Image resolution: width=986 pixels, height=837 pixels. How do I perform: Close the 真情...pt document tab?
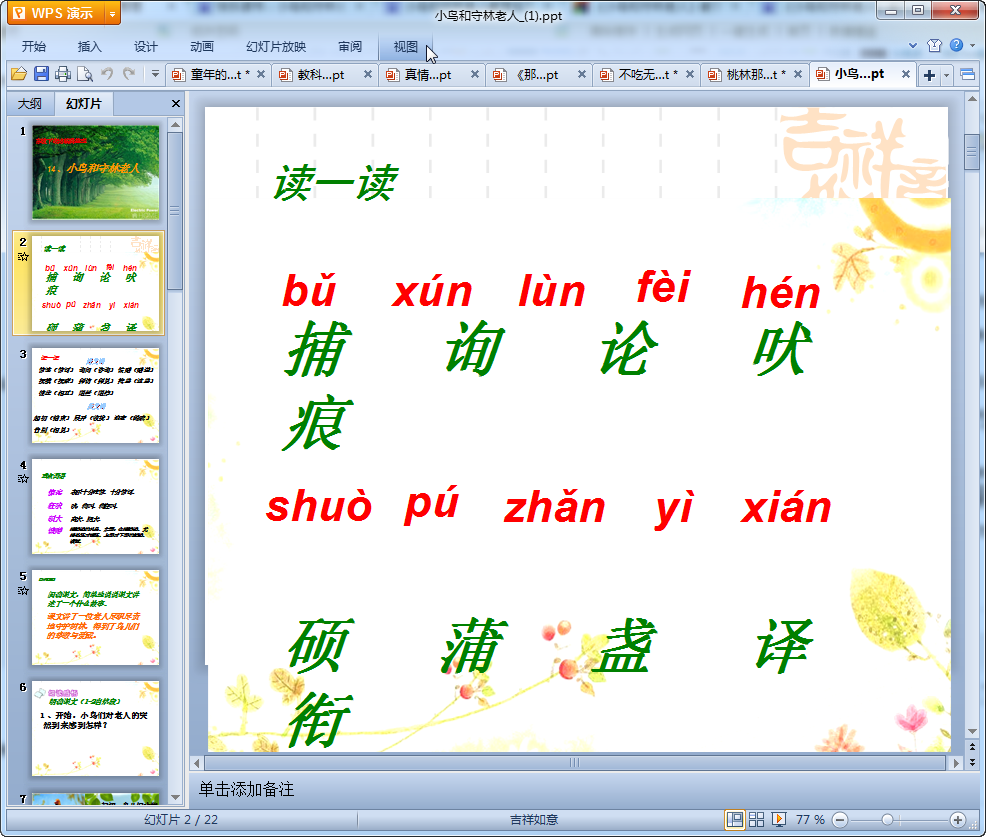(x=475, y=74)
